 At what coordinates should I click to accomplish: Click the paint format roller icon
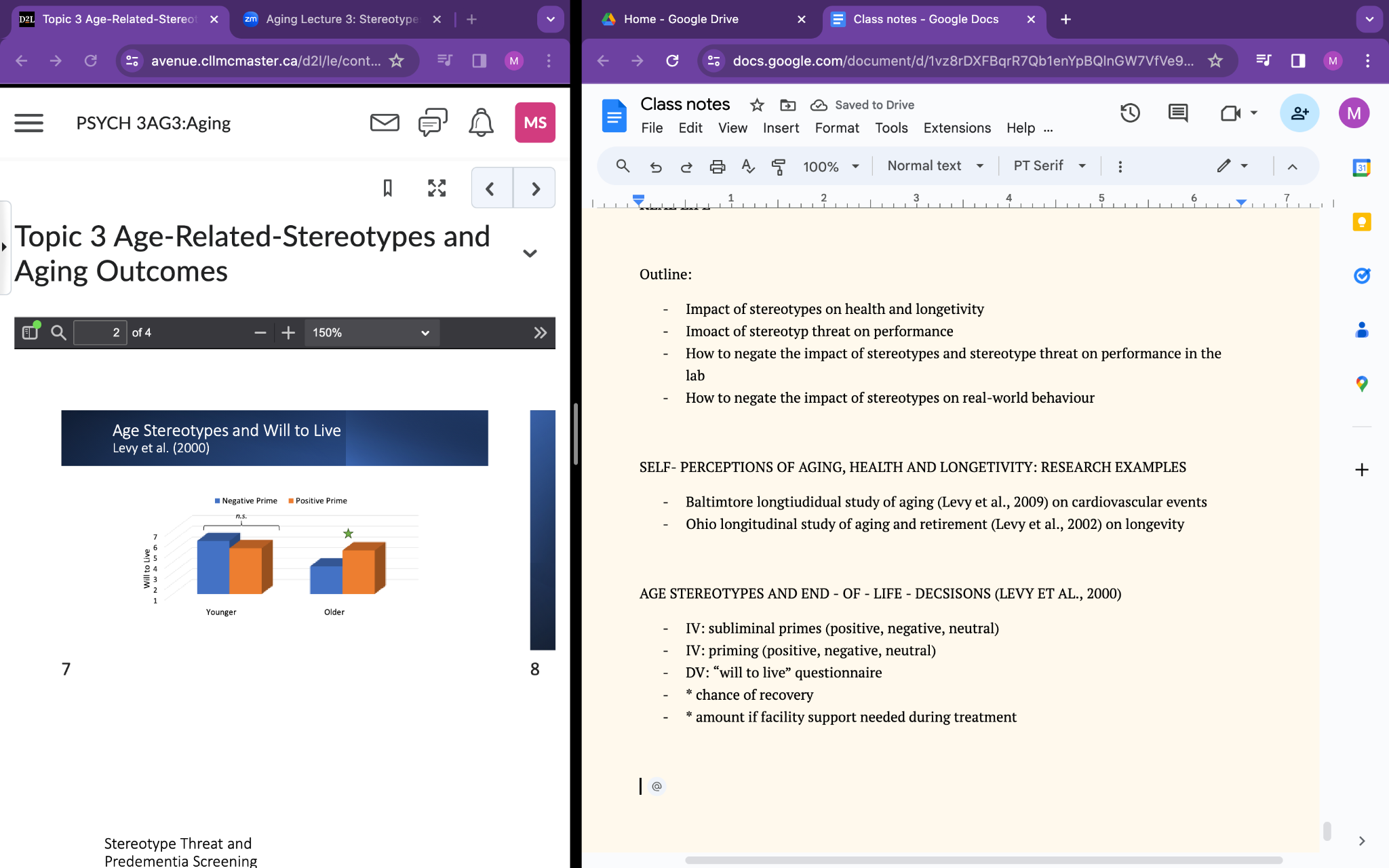[779, 166]
